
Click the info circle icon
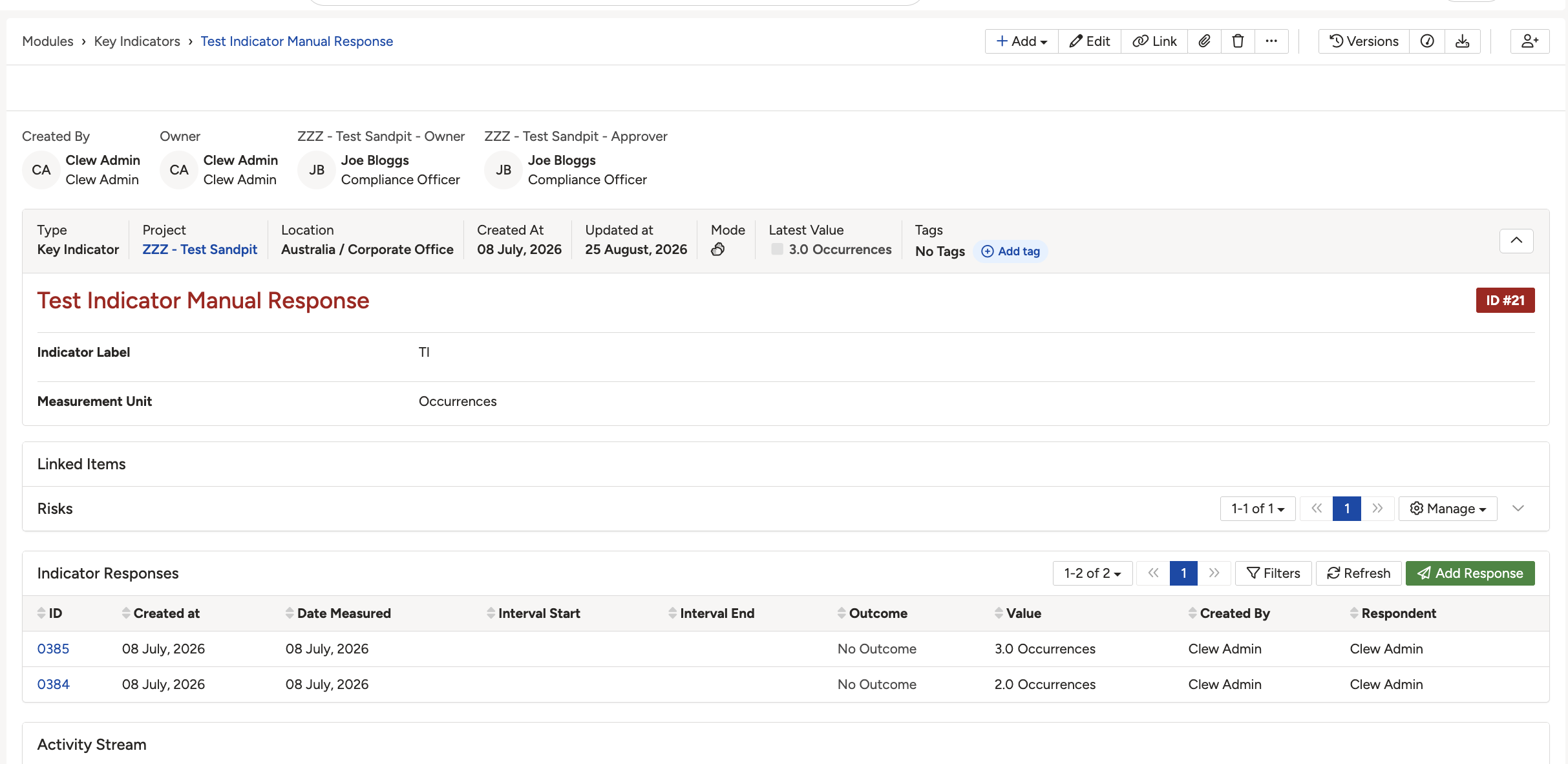(1427, 41)
